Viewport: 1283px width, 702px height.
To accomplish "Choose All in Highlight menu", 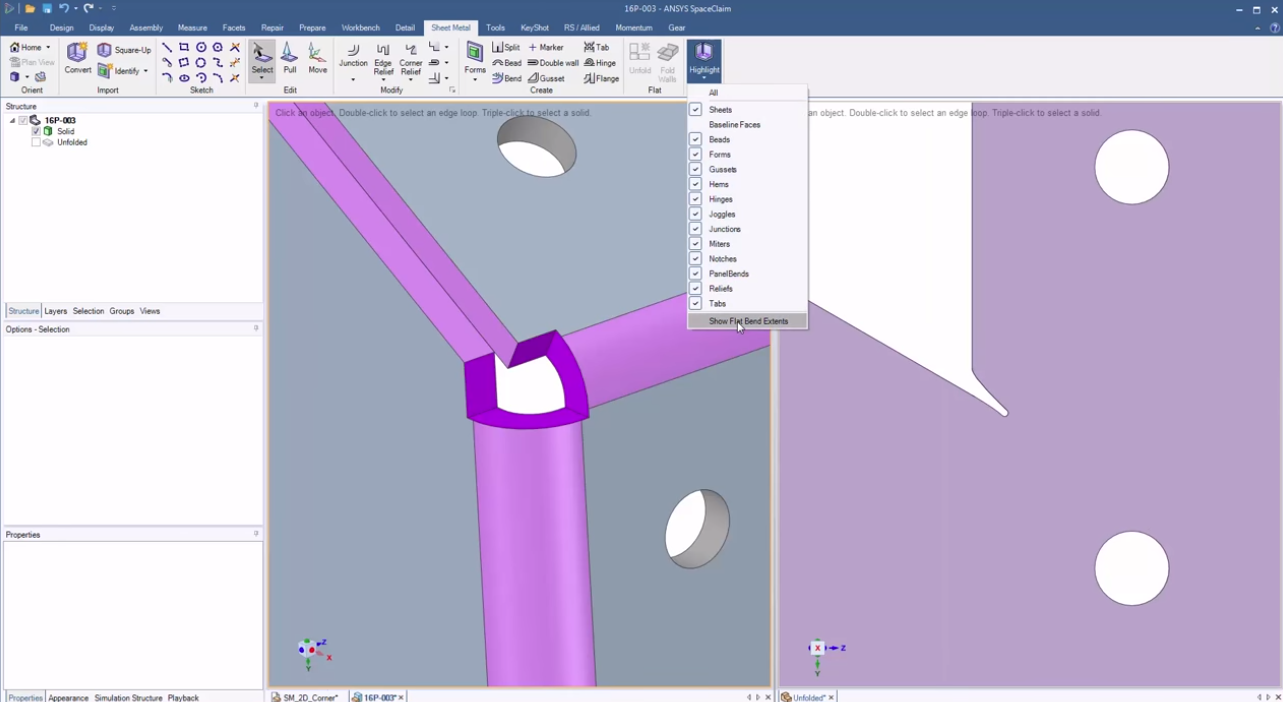I will tap(713, 93).
